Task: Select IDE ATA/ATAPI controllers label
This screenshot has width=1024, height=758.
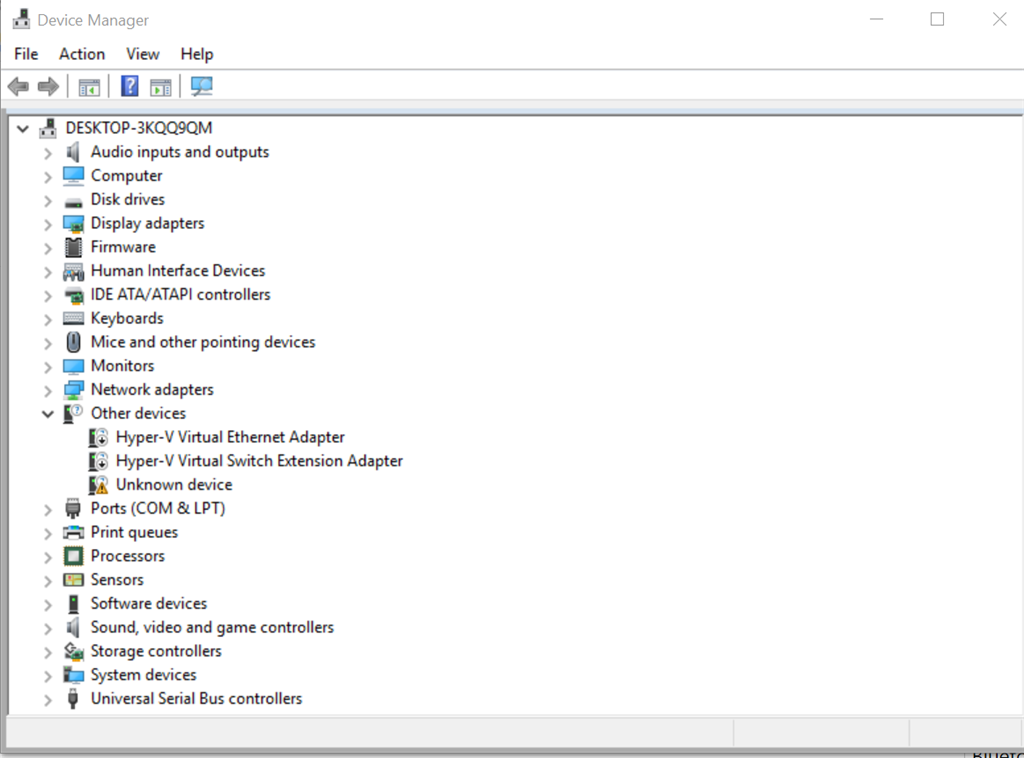Action: (180, 294)
